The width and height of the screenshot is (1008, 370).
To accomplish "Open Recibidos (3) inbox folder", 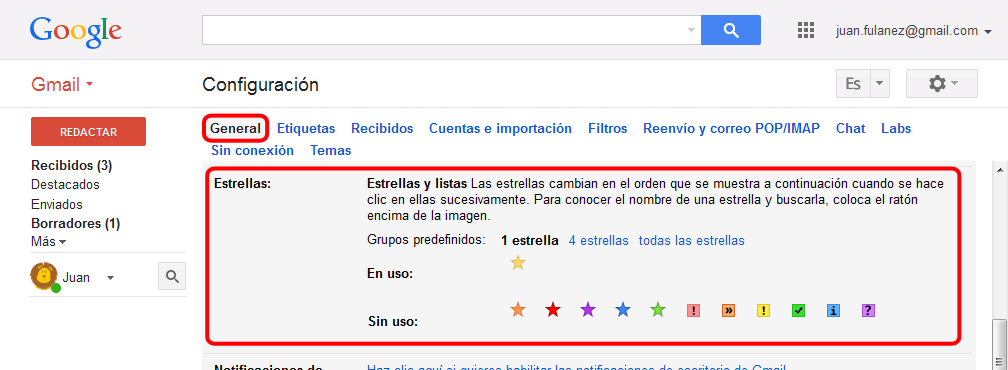I will click(x=71, y=166).
